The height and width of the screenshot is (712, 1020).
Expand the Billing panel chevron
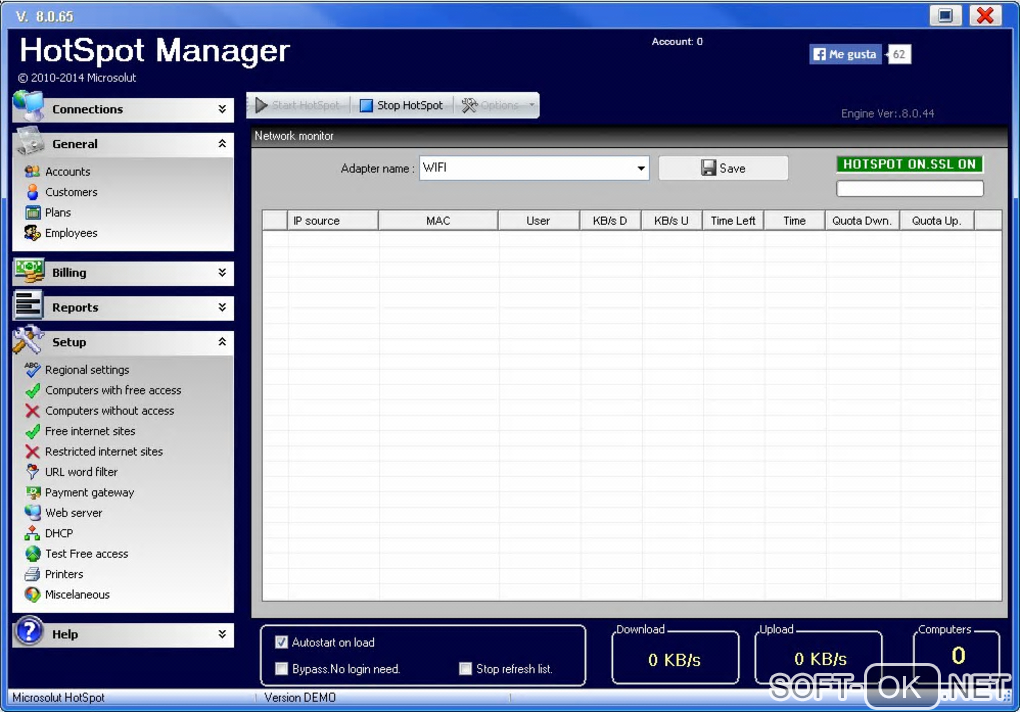(x=222, y=272)
